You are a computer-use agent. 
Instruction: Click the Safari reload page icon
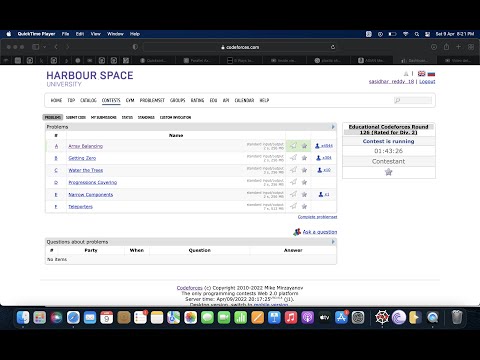coord(332,47)
